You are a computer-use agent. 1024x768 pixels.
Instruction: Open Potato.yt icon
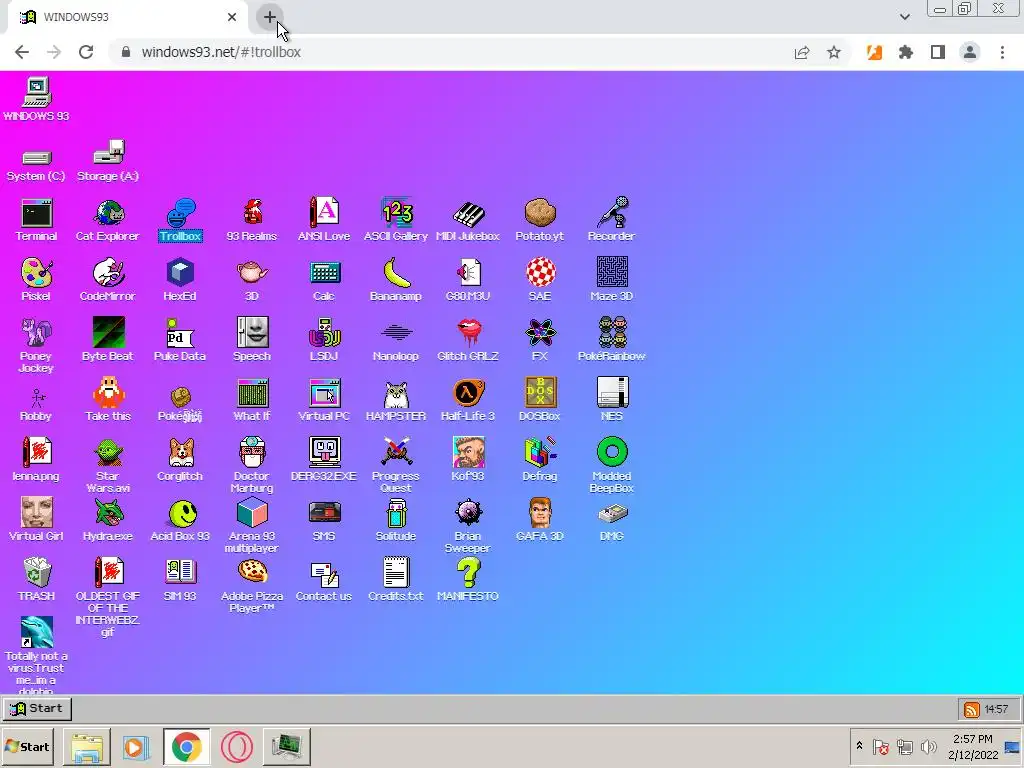[x=539, y=220]
